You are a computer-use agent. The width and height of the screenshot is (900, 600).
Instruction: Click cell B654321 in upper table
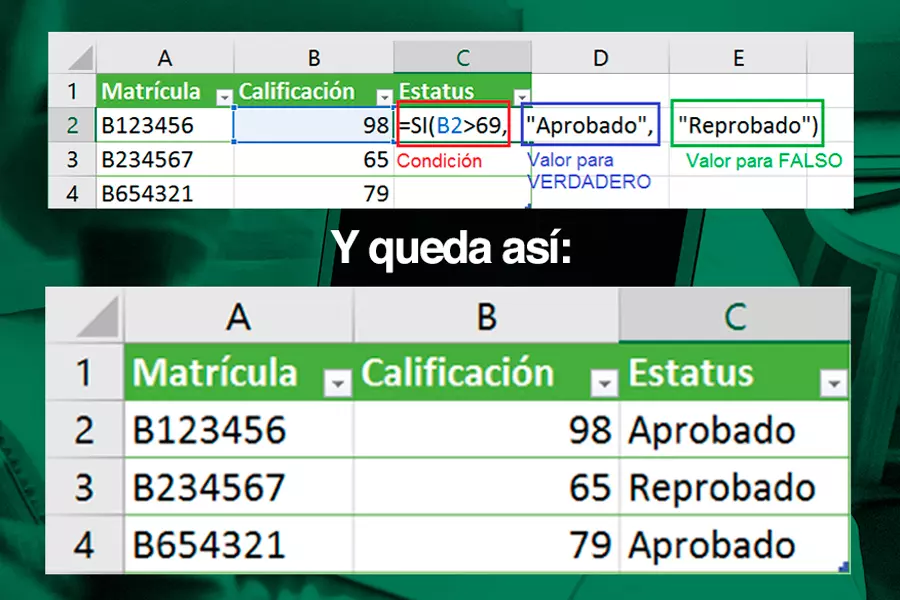(165, 193)
